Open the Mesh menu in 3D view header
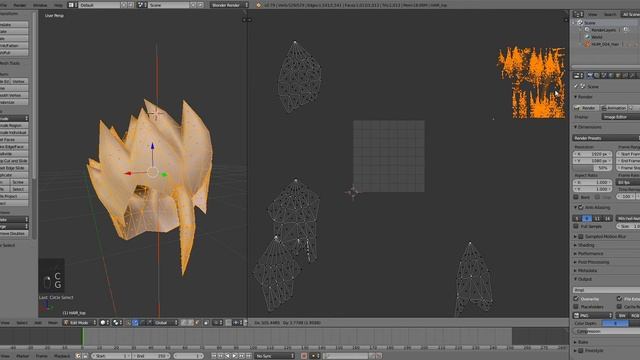The image size is (640, 360). point(53,322)
